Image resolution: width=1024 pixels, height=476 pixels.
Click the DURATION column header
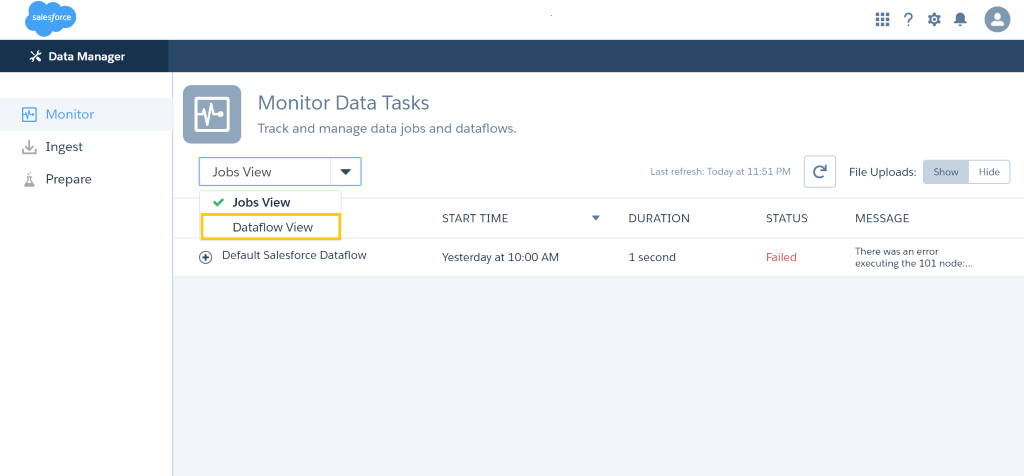[659, 218]
